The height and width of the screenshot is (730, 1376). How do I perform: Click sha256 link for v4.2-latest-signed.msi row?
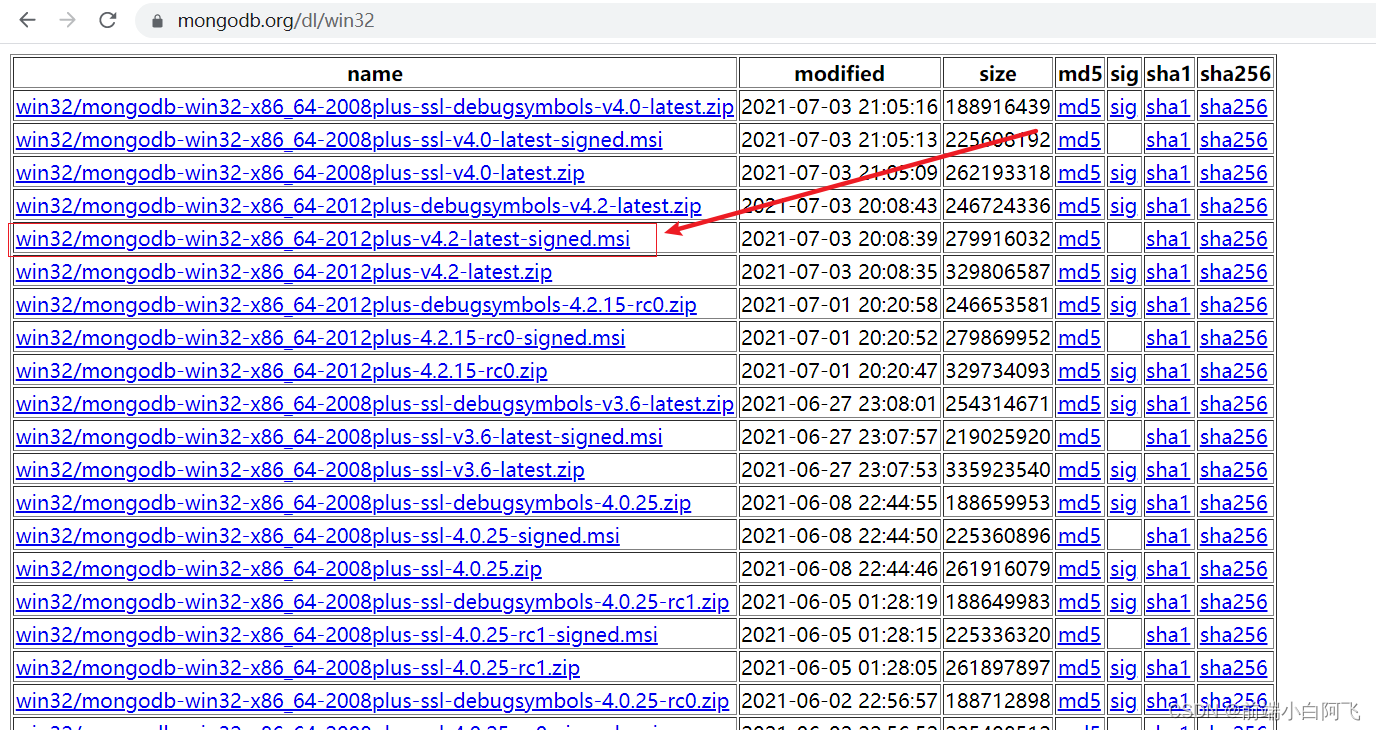coord(1234,239)
